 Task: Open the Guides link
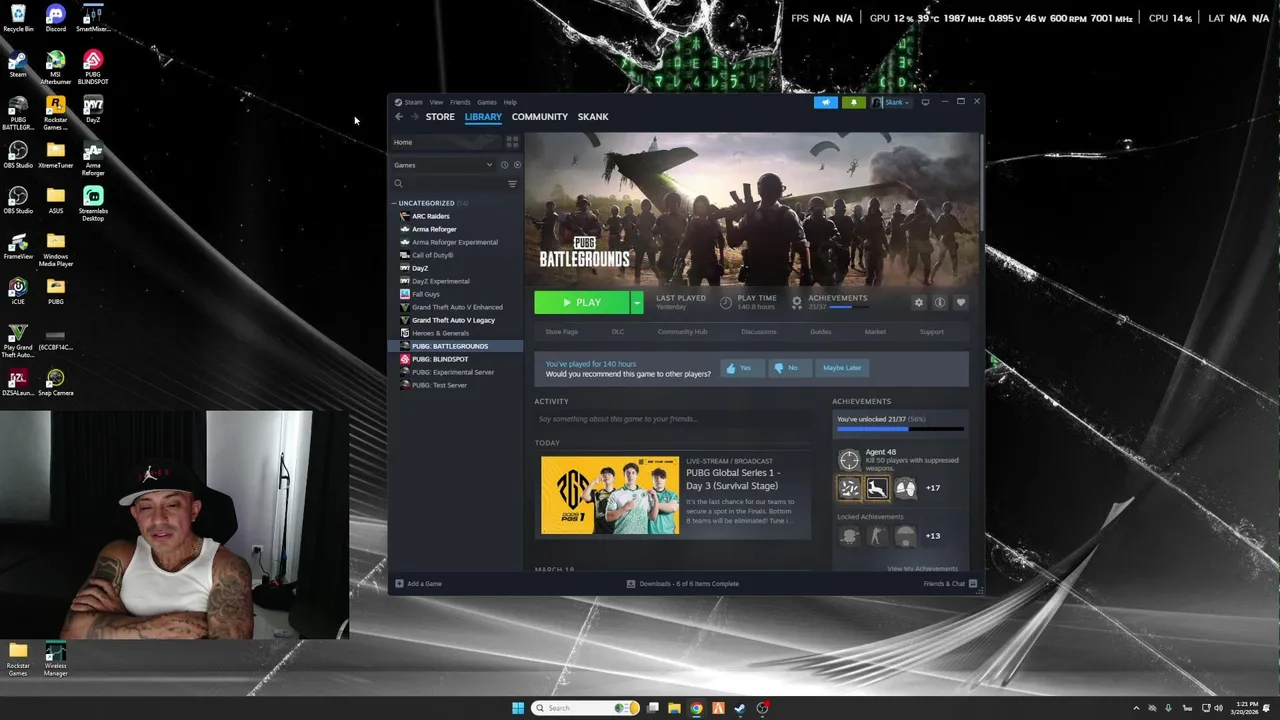point(821,332)
